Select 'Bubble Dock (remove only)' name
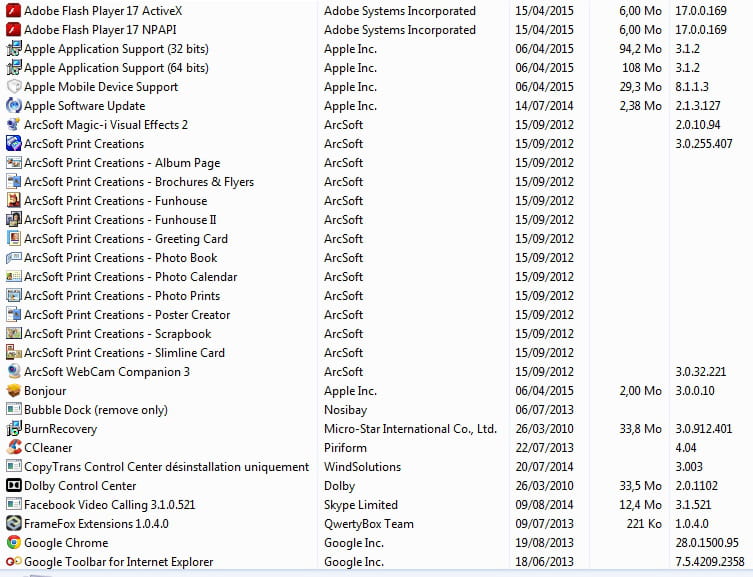The image size is (753, 577). pyautogui.click(x=96, y=410)
